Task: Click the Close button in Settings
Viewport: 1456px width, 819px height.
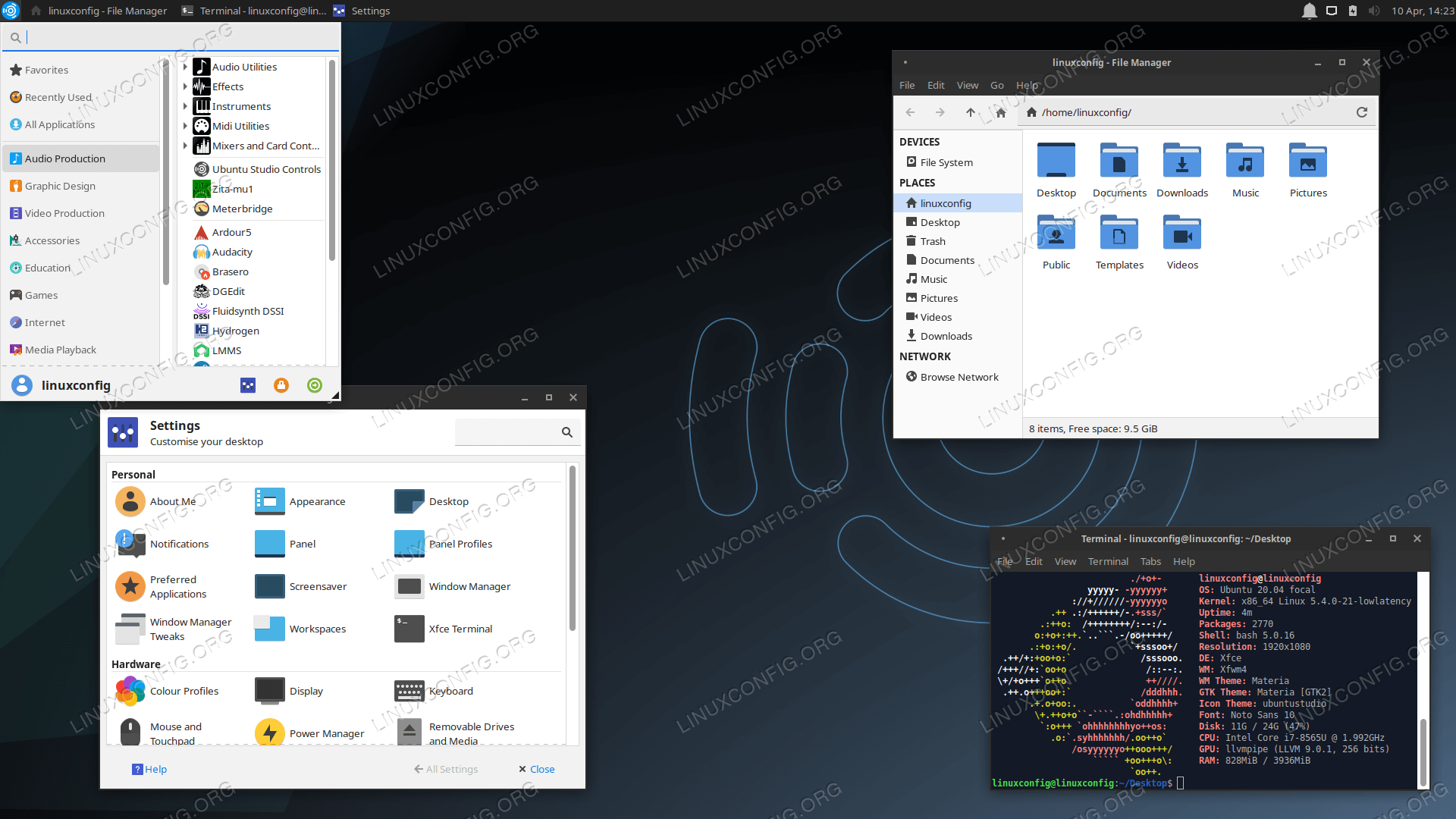Action: tap(537, 769)
